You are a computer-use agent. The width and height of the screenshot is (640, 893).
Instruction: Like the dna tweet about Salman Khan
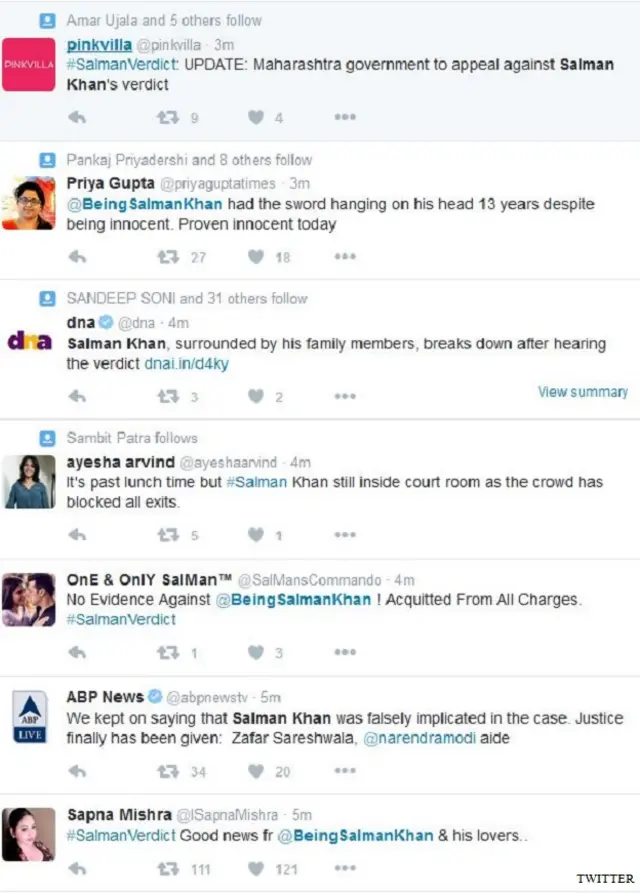[256, 397]
